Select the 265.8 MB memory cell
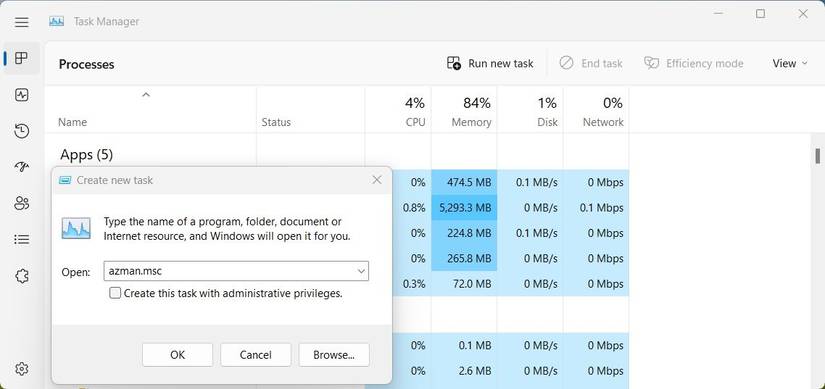The height and width of the screenshot is (389, 825). point(464,258)
